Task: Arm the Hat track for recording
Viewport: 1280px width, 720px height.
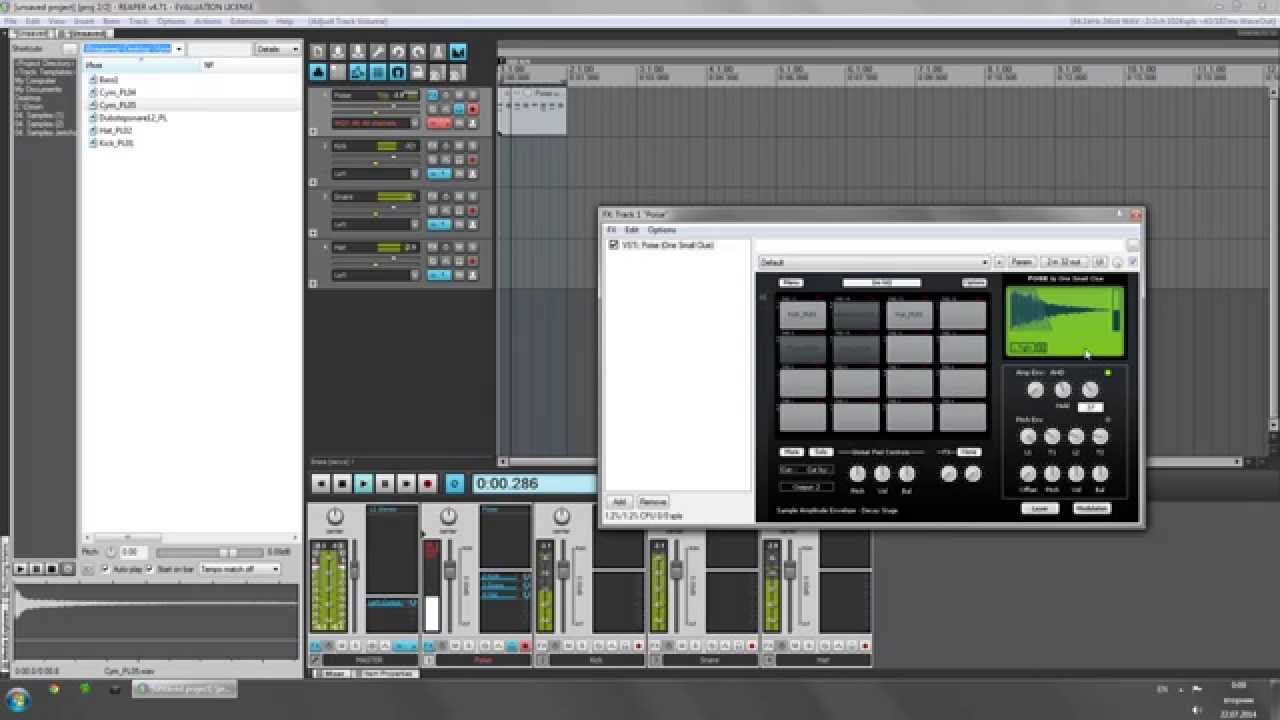Action: coord(473,262)
